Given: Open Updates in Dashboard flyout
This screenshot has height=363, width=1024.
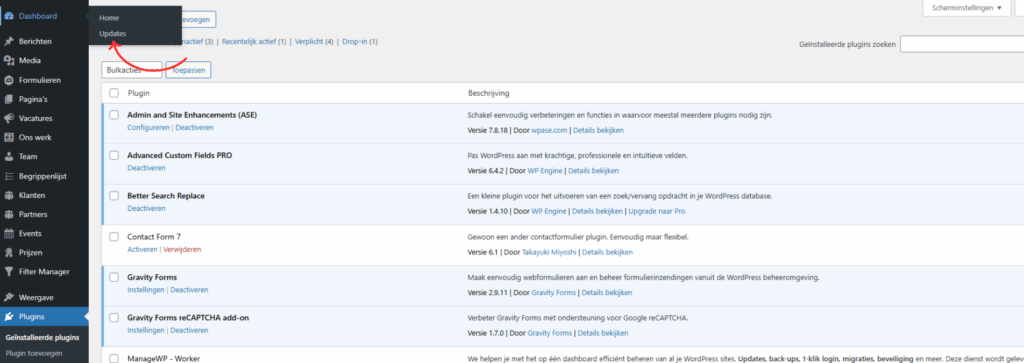Looking at the screenshot, I should point(113,33).
